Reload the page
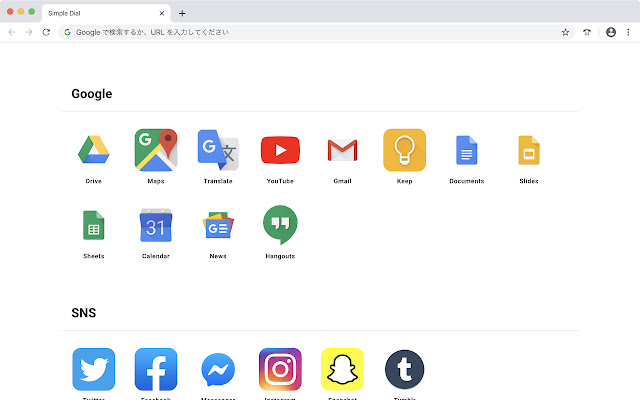The image size is (640, 400). tap(46, 32)
